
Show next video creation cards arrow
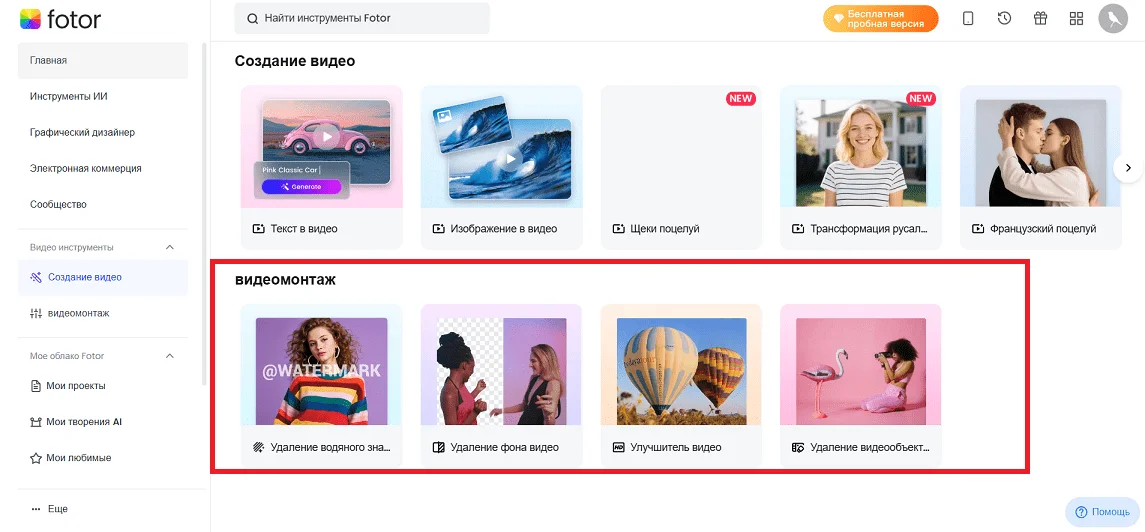(1127, 168)
